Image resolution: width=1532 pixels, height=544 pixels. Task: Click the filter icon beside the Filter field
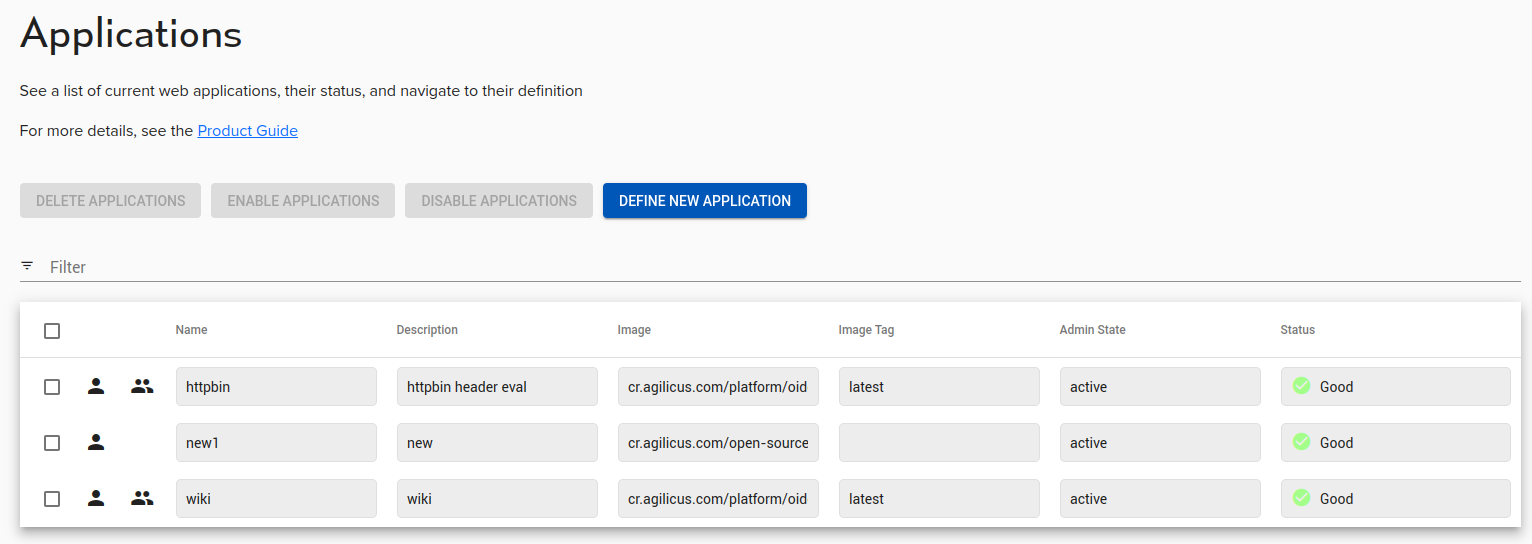tap(27, 266)
